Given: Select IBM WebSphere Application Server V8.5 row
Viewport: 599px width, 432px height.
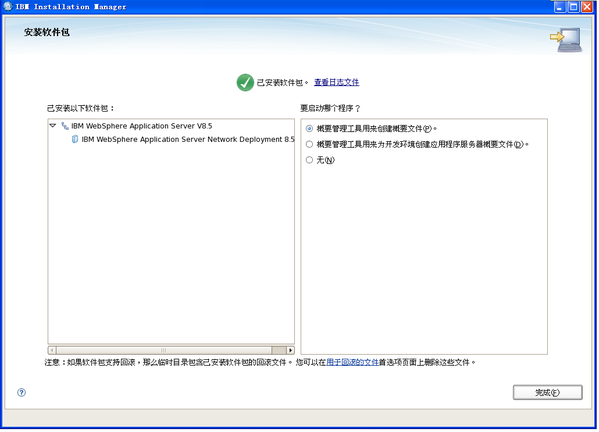Looking at the screenshot, I should tap(142, 126).
